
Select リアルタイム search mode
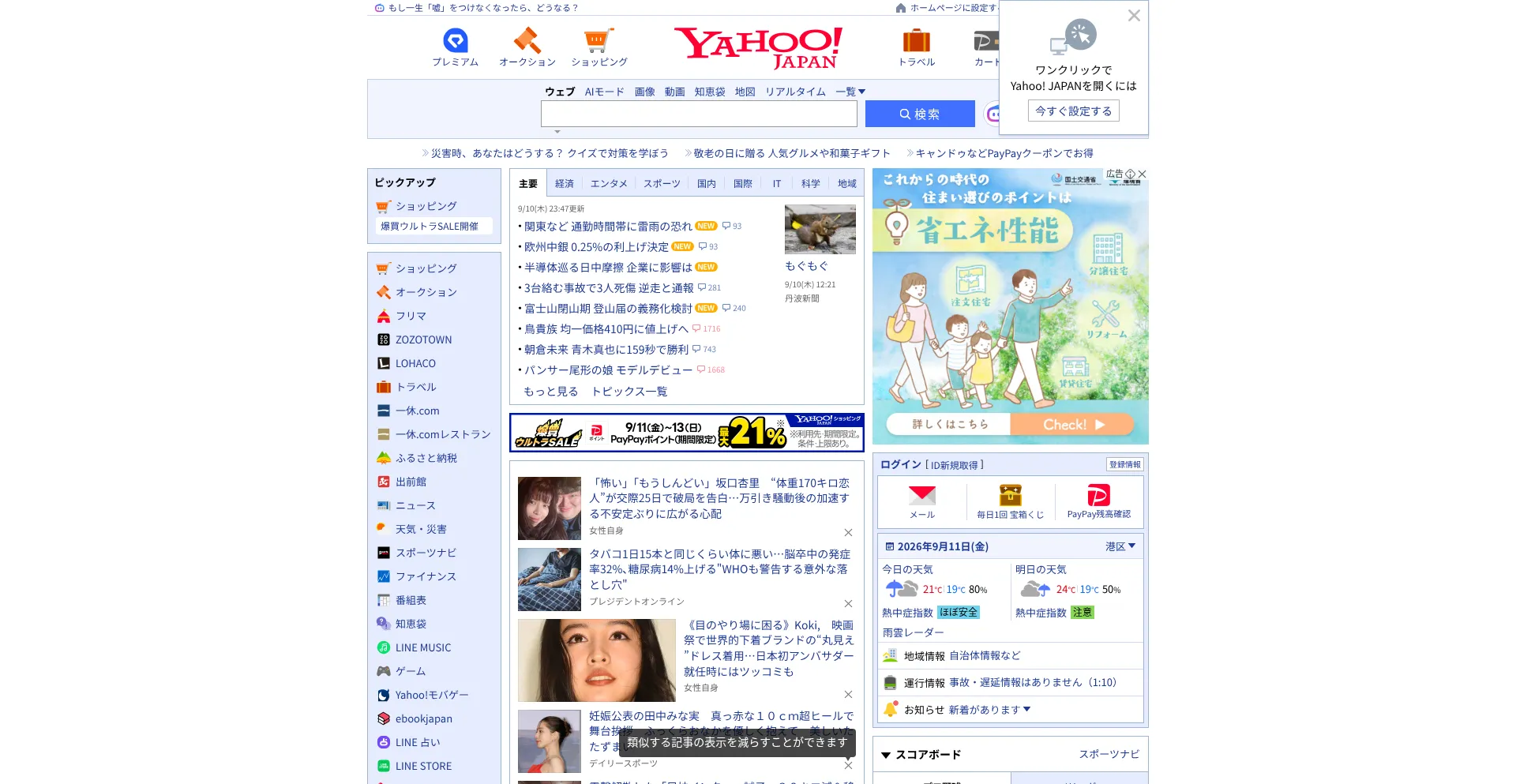click(795, 92)
